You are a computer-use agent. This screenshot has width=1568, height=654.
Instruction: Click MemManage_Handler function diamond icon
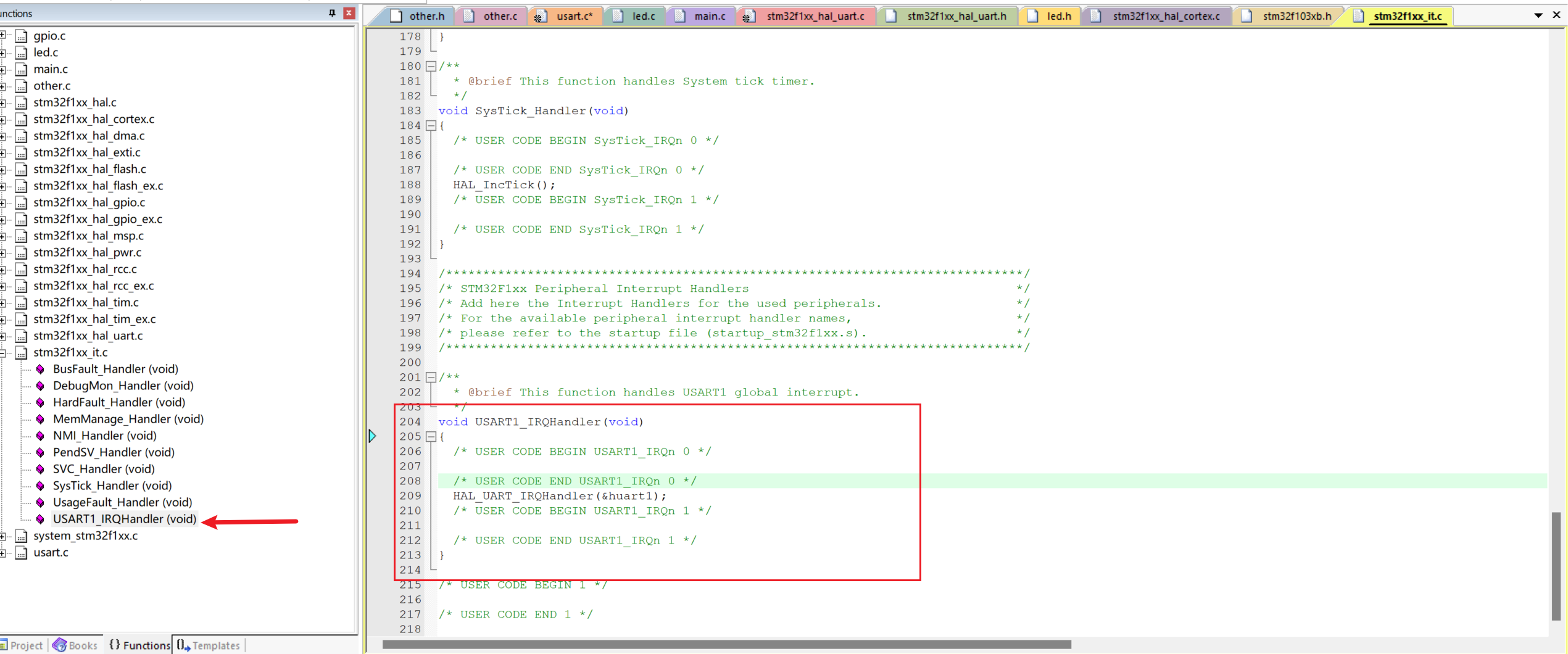pos(40,419)
